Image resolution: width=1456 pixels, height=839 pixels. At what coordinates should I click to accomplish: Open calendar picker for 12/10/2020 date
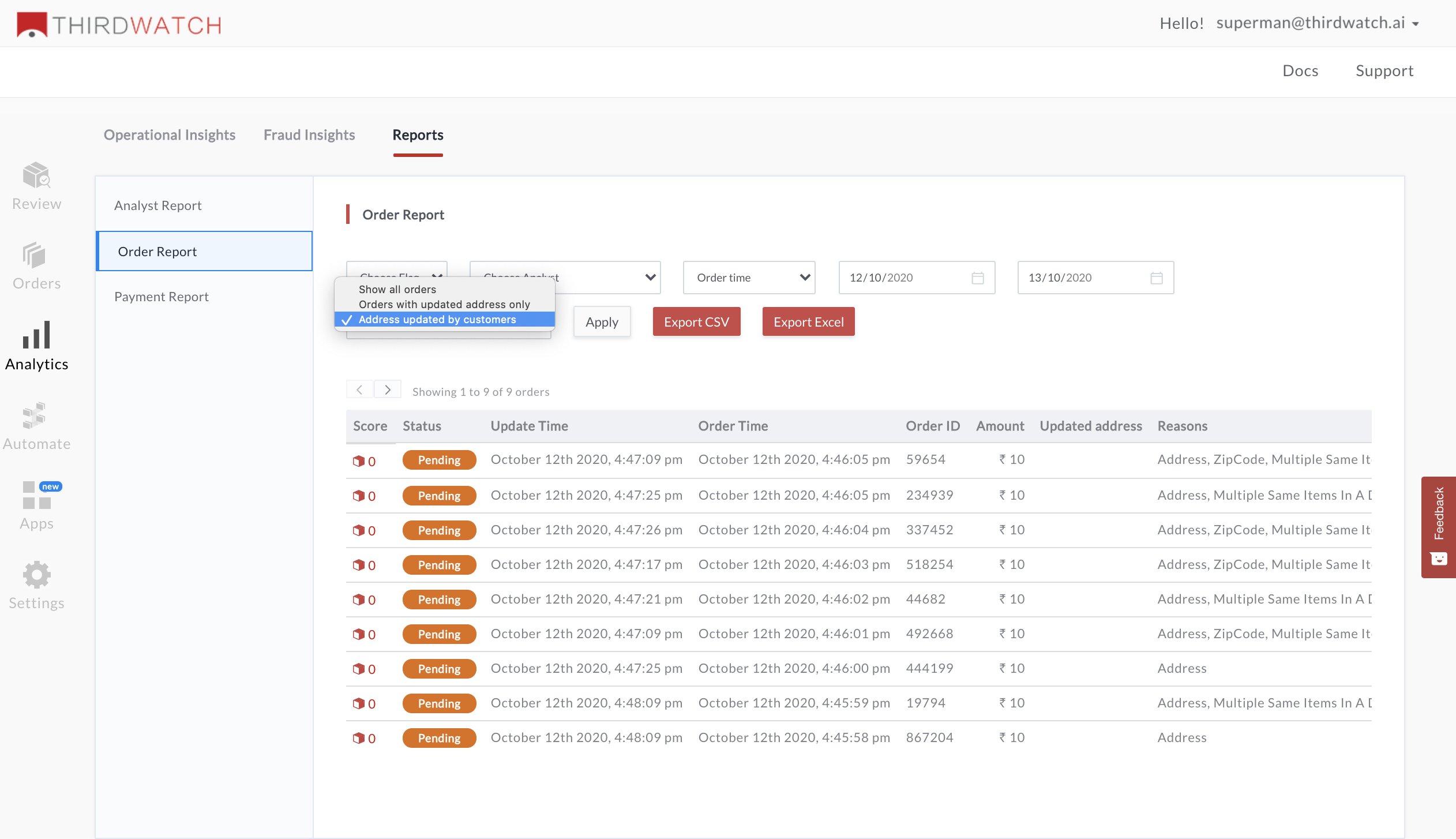coord(977,278)
